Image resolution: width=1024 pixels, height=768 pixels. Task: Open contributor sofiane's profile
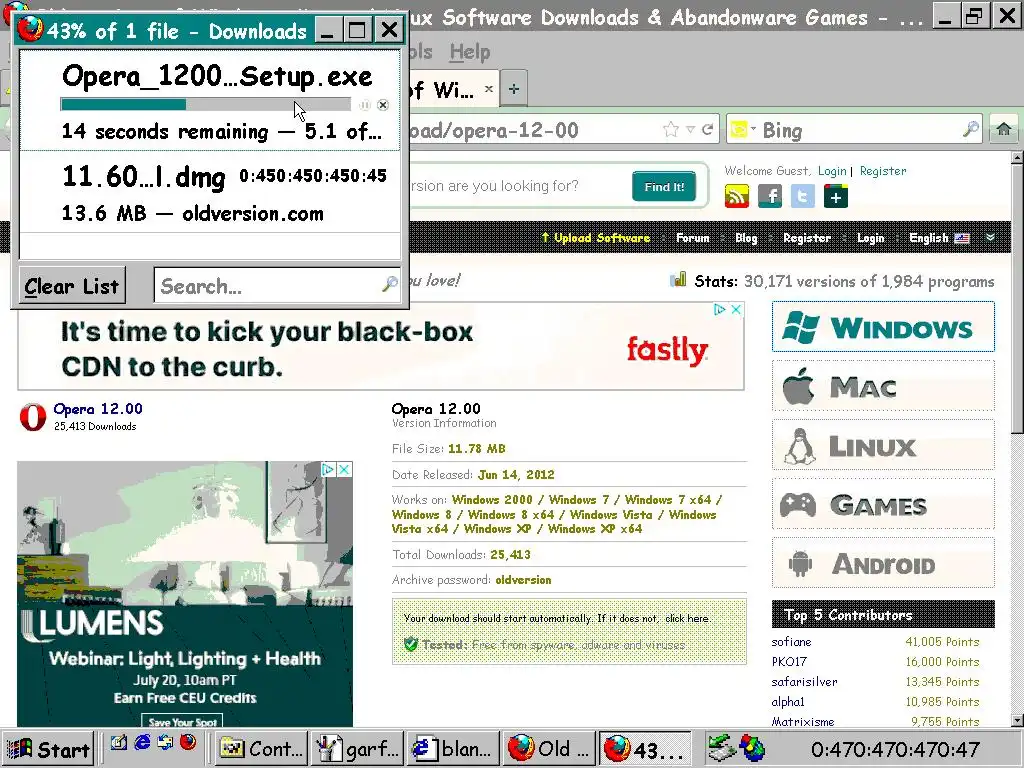(x=792, y=642)
